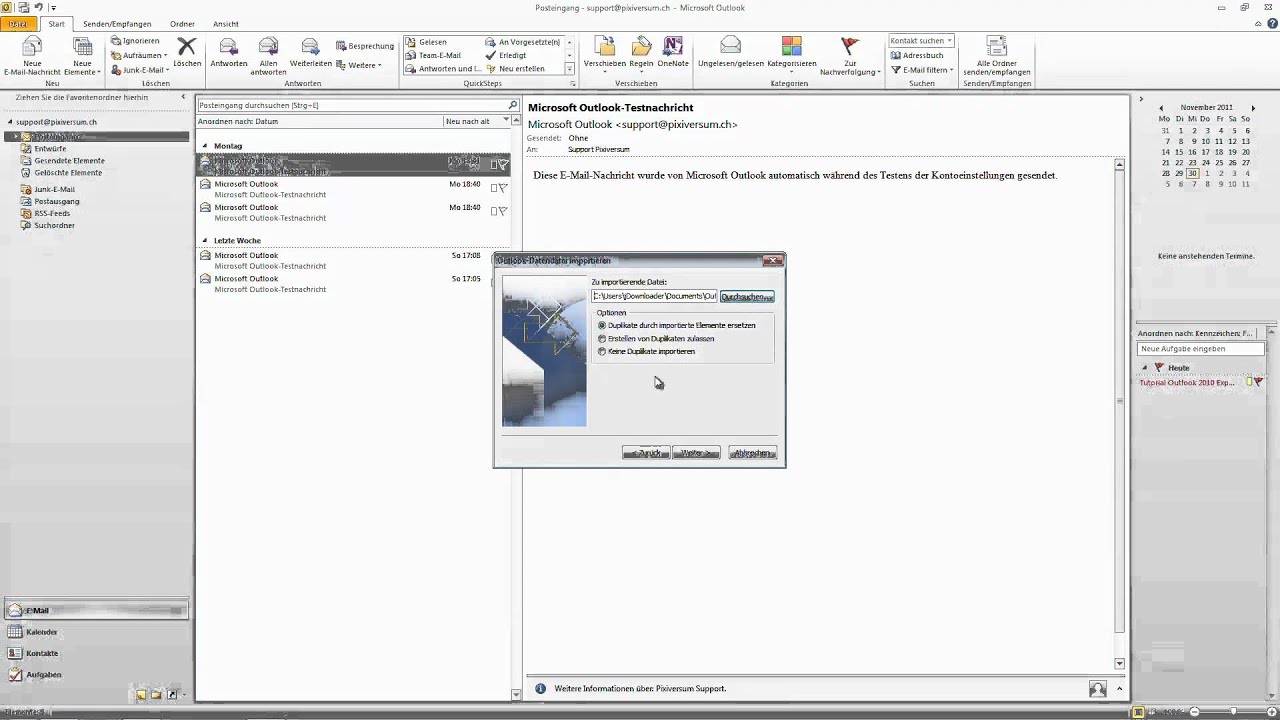Screen dimensions: 1280x720
Task: Open the Weitere reply dropdown
Action: tap(359, 65)
